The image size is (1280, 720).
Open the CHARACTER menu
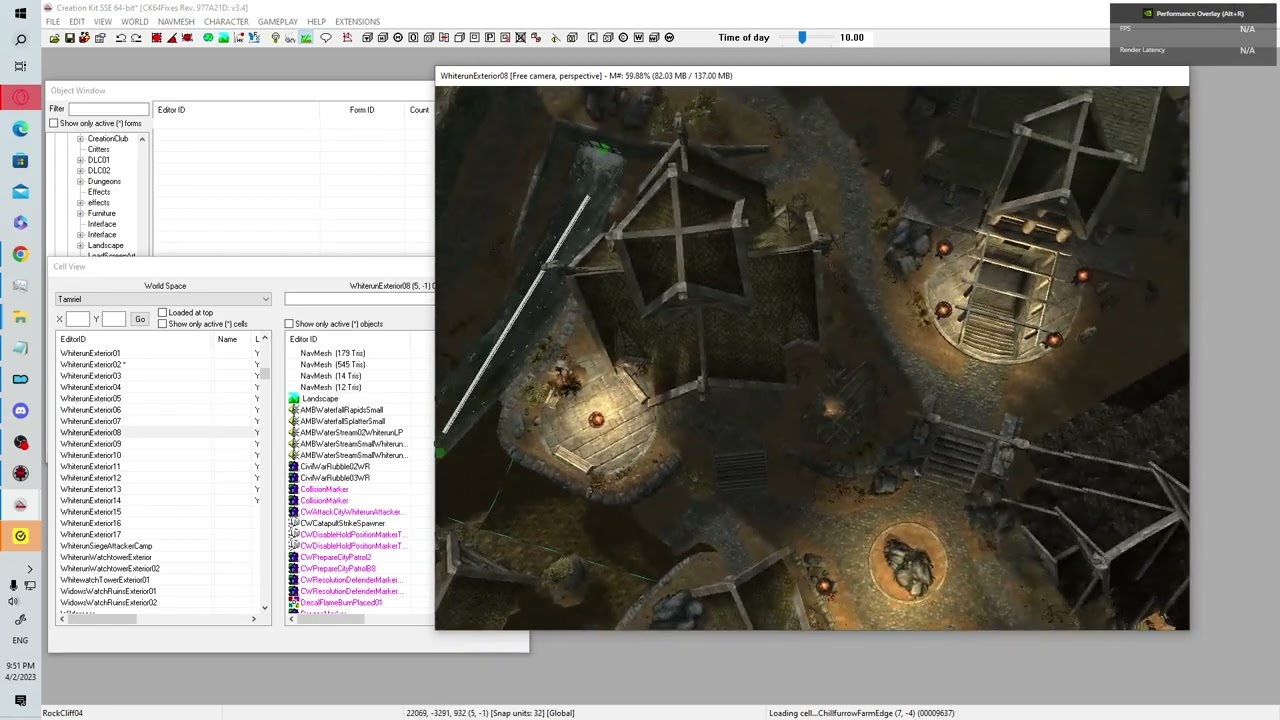tap(226, 22)
